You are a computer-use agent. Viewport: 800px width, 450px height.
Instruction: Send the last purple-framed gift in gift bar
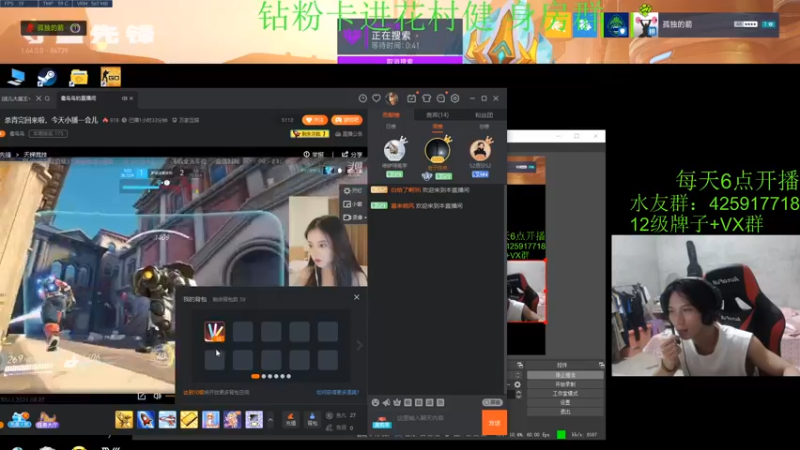pos(254,419)
